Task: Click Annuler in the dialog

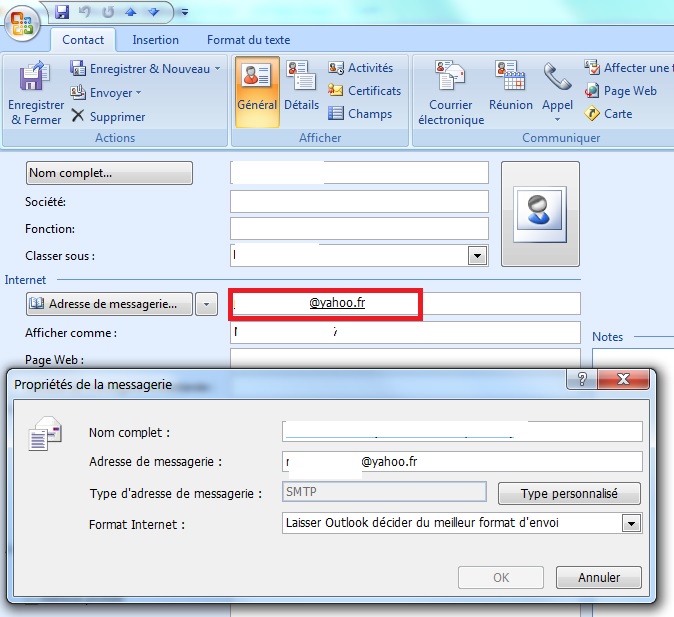Action: 599,577
